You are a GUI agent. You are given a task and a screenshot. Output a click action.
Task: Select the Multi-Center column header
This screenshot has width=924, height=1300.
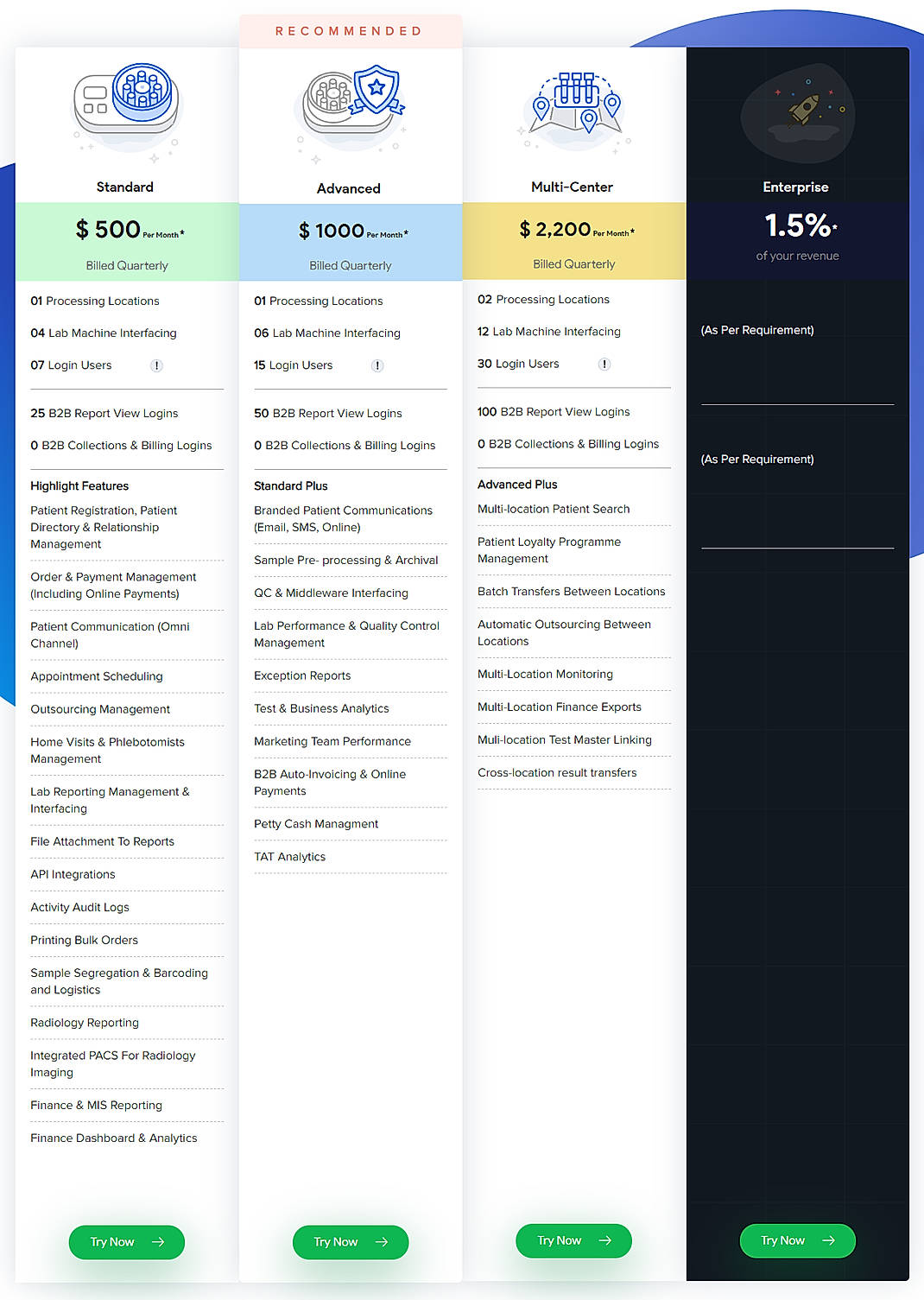pos(573,187)
